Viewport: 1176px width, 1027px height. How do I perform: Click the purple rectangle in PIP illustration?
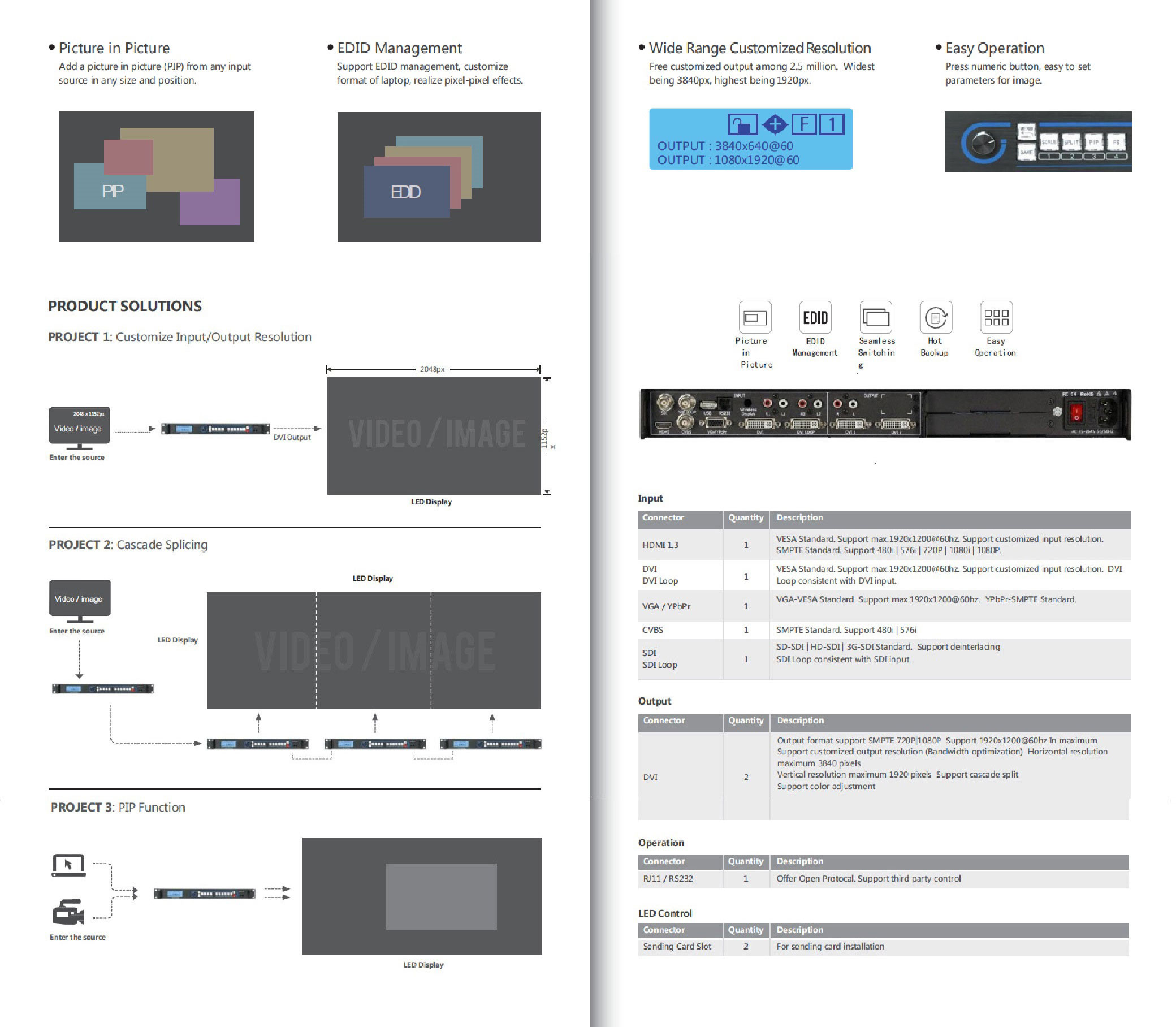210,202
